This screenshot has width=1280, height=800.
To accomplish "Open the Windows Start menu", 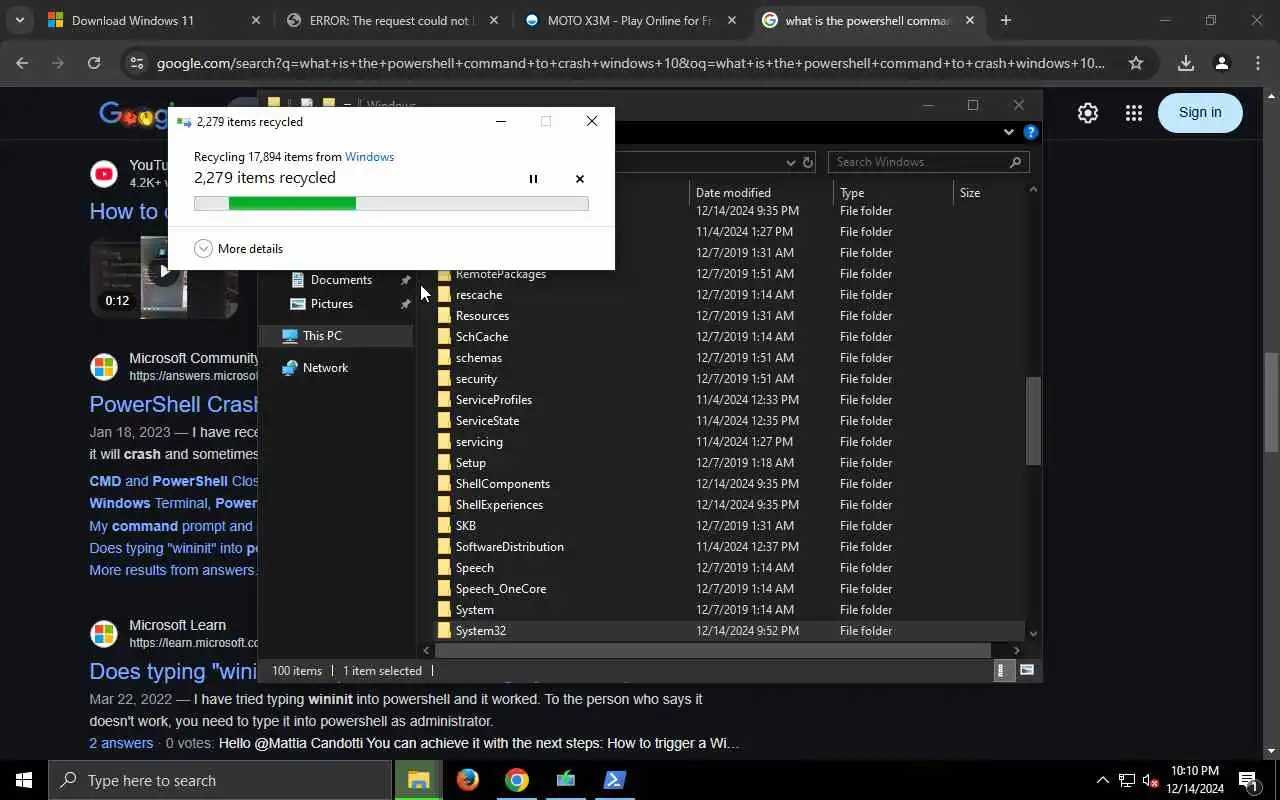I will [24, 780].
